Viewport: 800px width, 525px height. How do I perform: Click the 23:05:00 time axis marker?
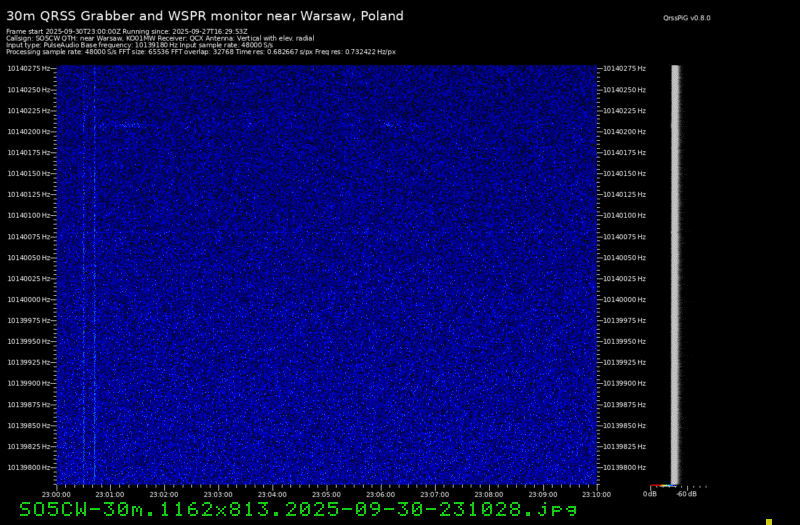pyautogui.click(x=326, y=494)
